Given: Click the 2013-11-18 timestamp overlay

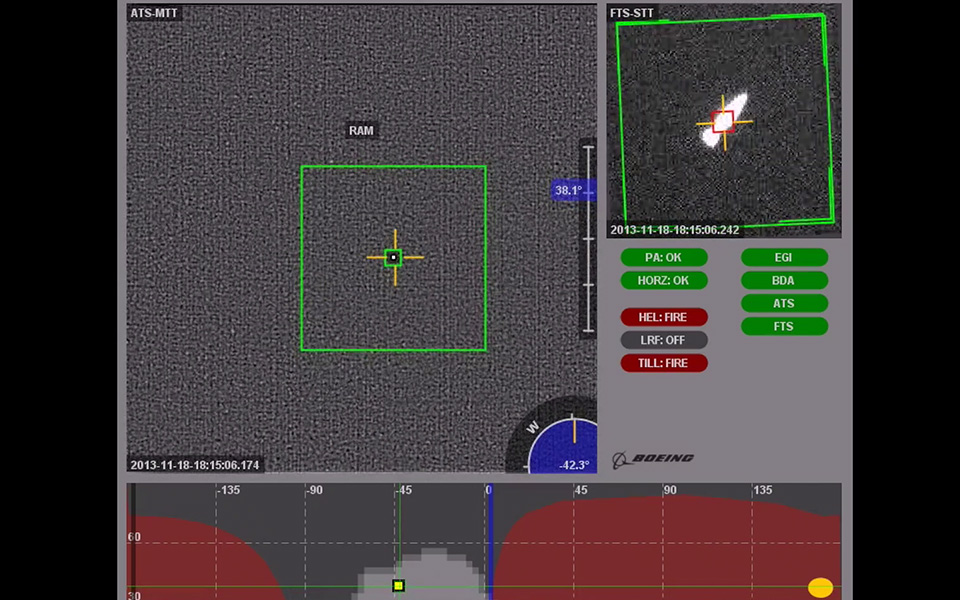Looking at the screenshot, I should coord(192,465).
